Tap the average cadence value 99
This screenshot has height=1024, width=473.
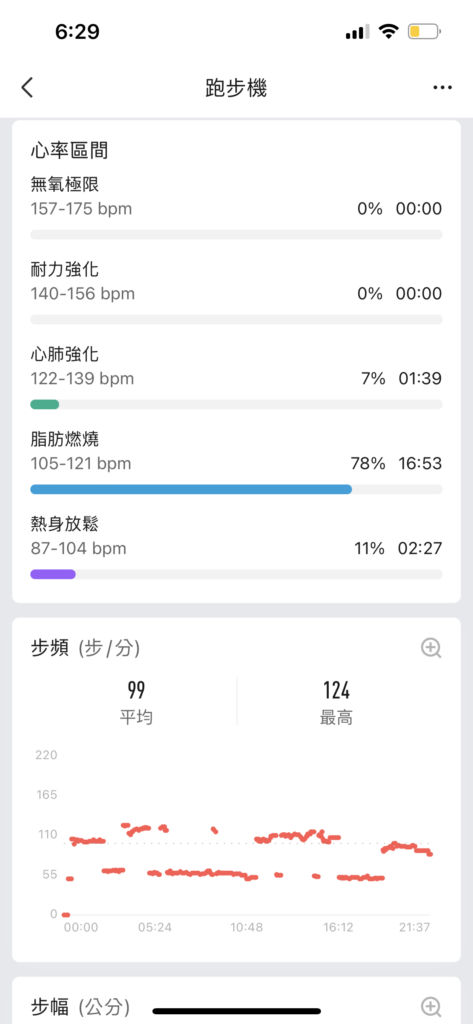136,690
